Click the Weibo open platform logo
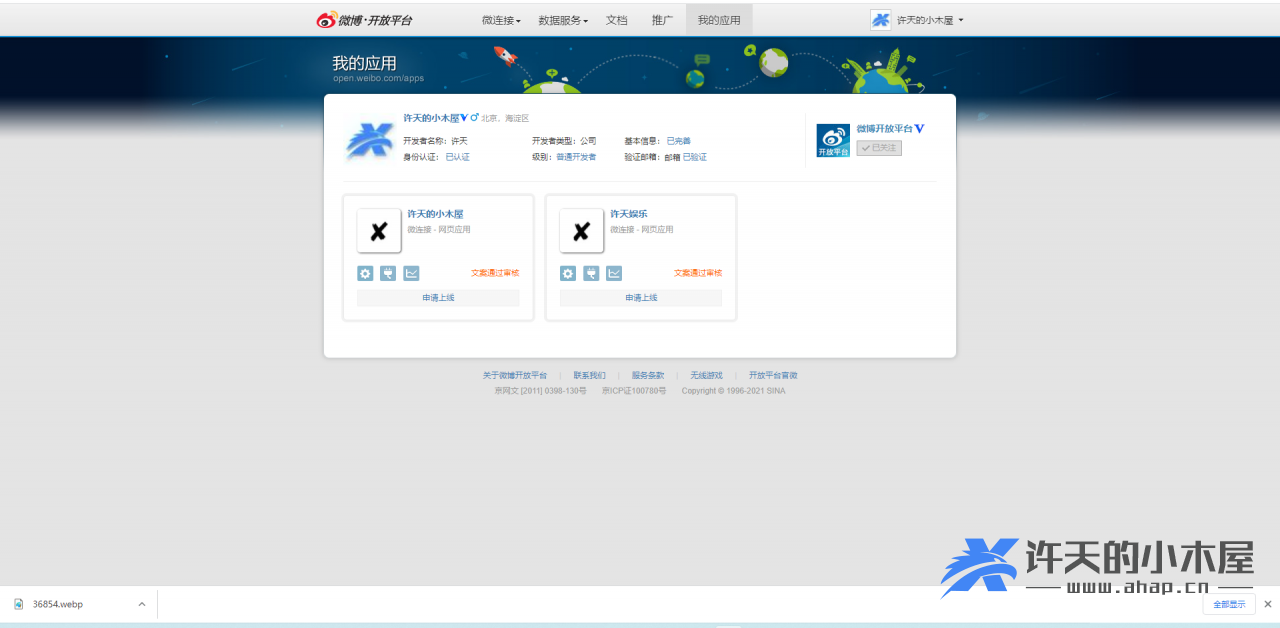Viewport: 1280px width, 628px height. (x=364, y=20)
